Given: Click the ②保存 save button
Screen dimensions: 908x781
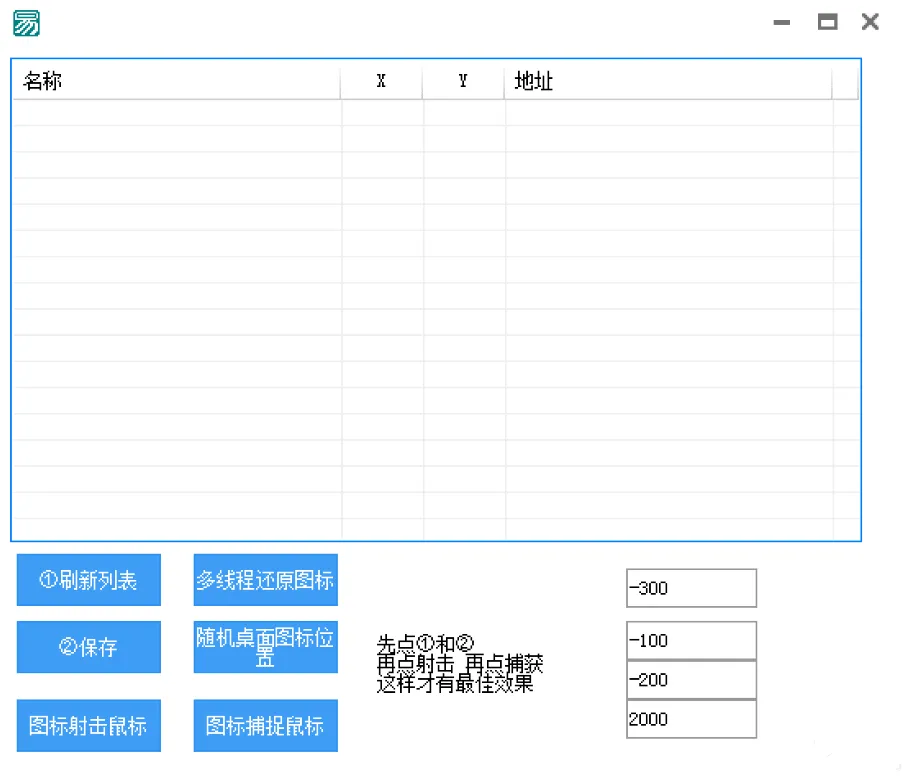Looking at the screenshot, I should pos(88,647).
